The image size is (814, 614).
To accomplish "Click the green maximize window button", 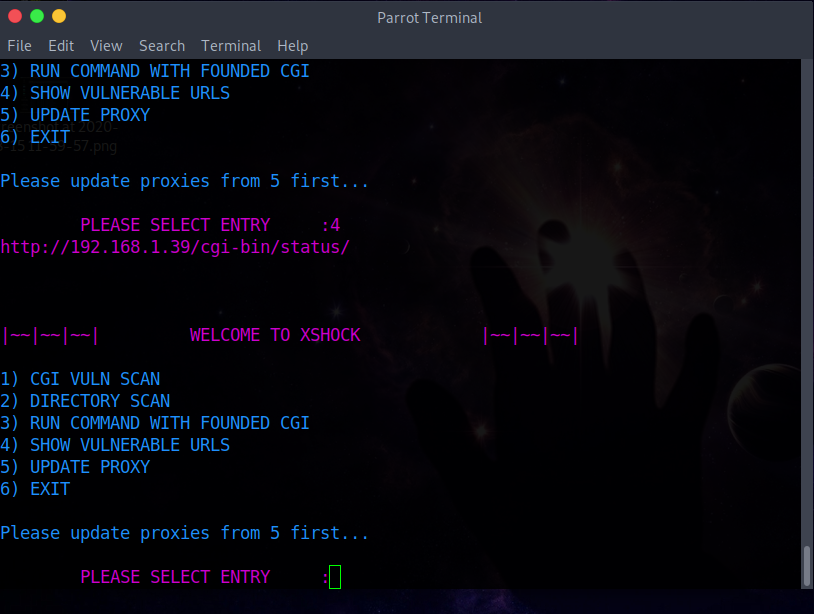I will (37, 17).
